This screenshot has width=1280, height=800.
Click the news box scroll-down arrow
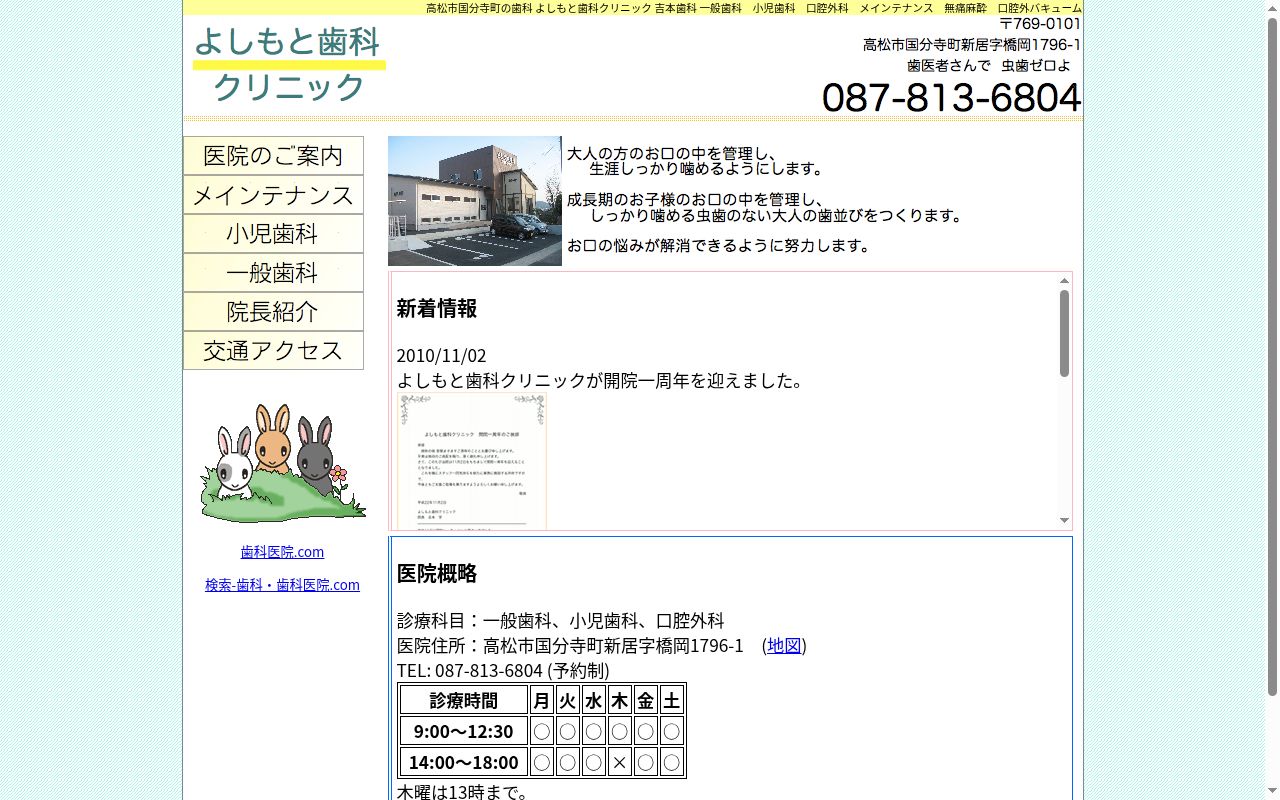(1064, 520)
